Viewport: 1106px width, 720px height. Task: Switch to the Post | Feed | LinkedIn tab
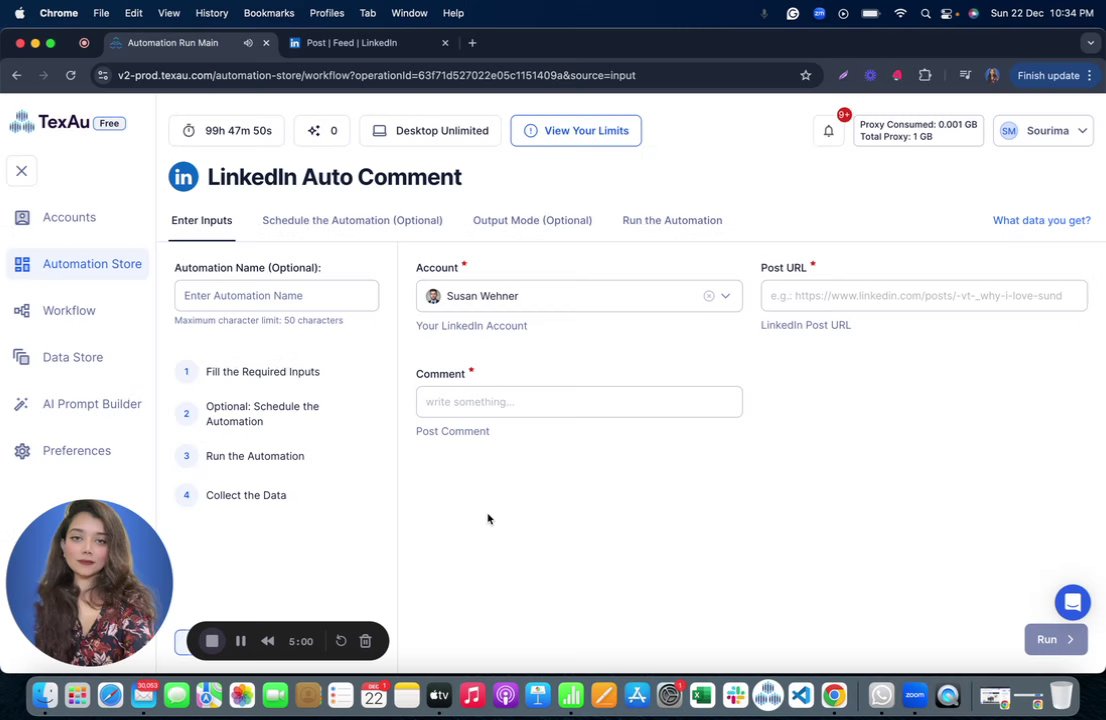point(368,43)
